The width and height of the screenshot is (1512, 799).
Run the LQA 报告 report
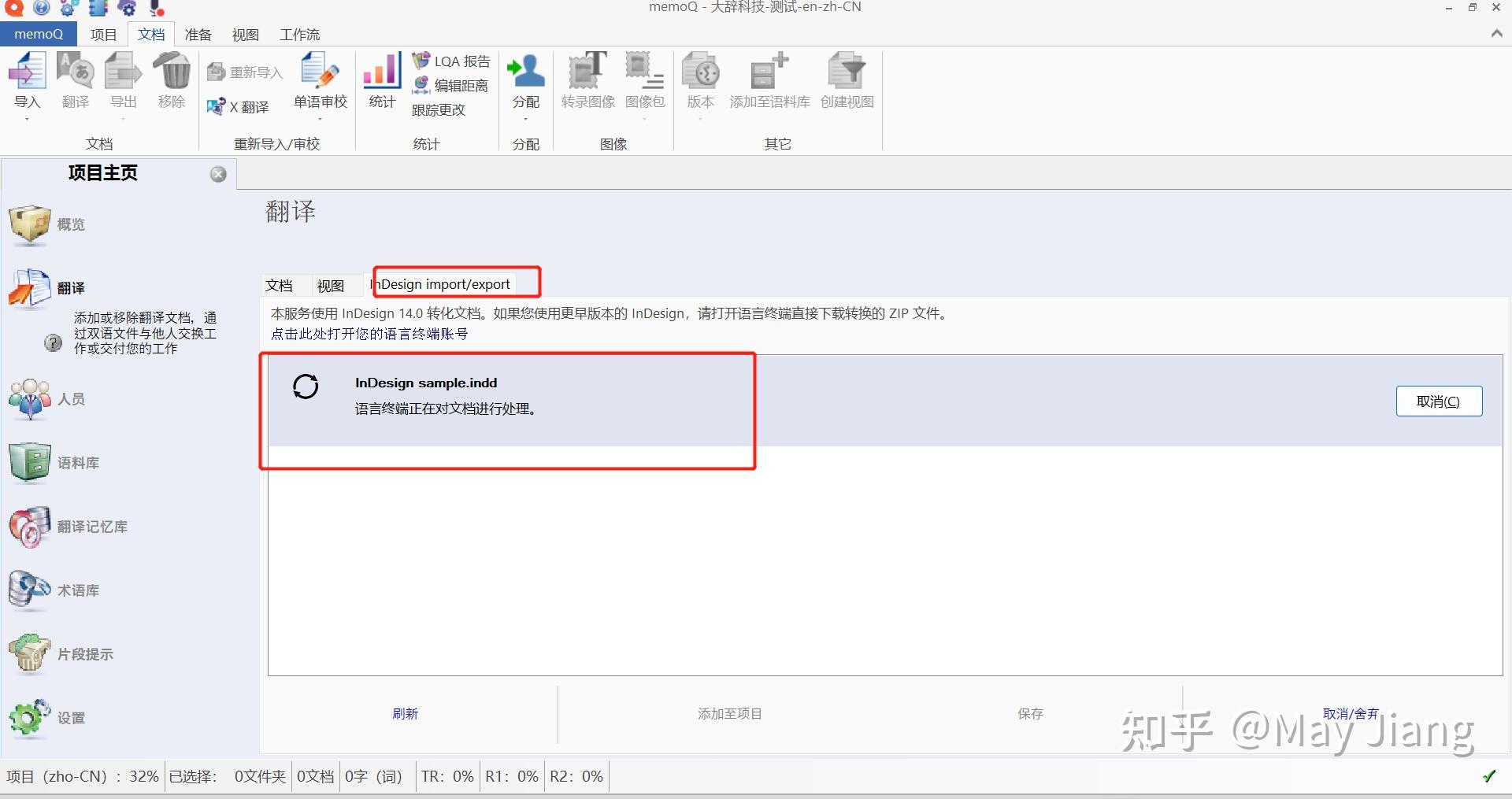tap(450, 60)
